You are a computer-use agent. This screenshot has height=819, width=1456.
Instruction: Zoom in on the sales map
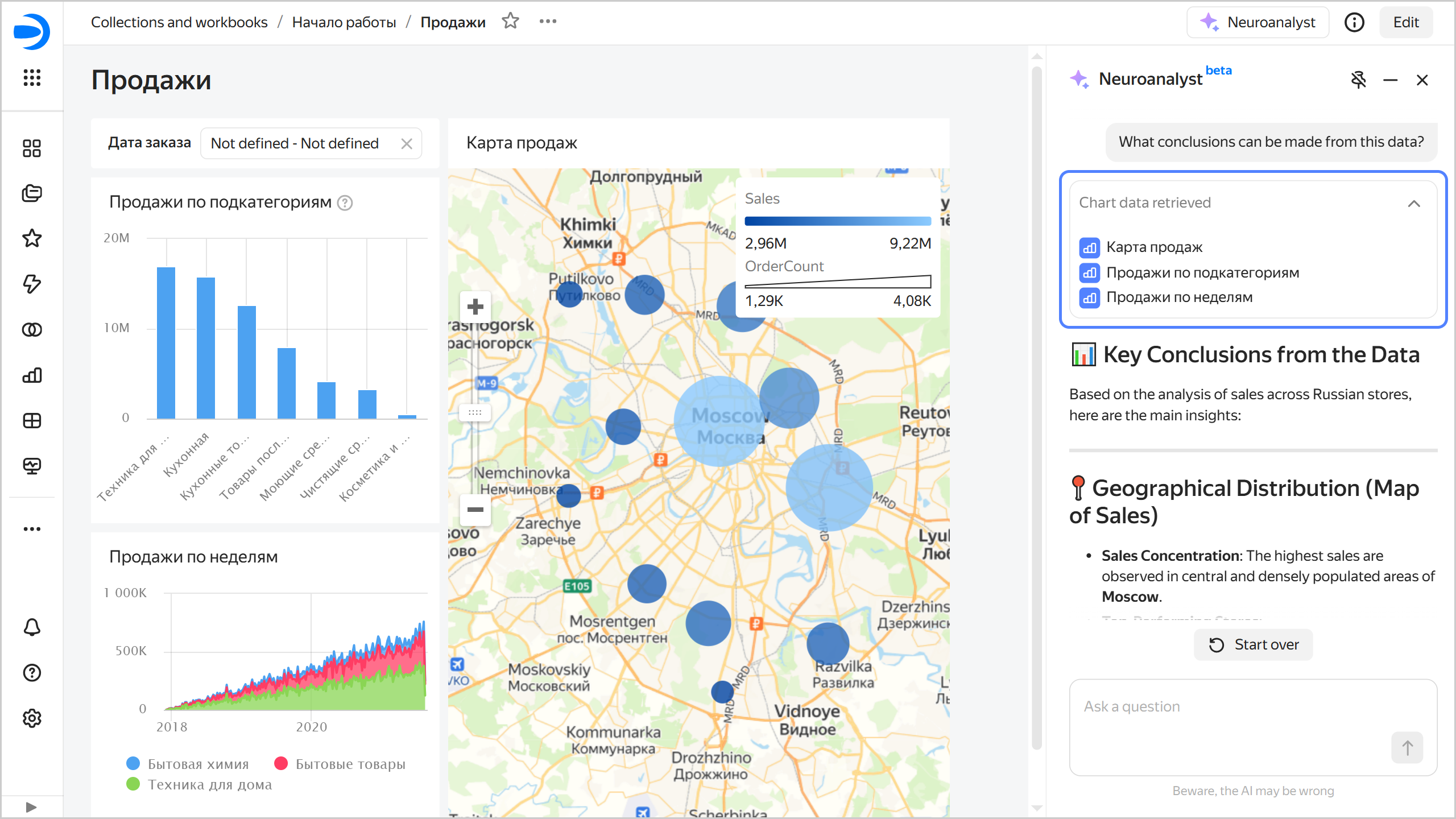click(x=475, y=307)
